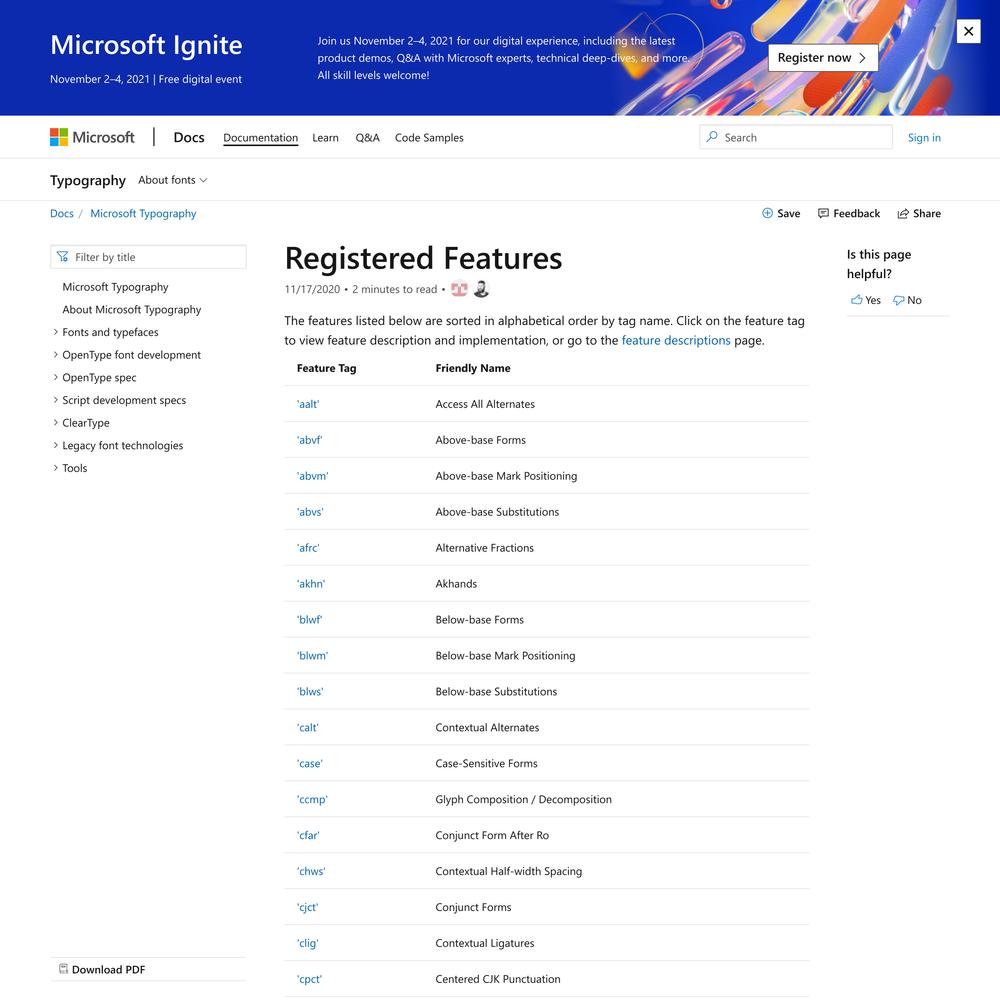1000x1000 pixels.
Task: Open the 'cpct' feature tag
Action: click(309, 979)
